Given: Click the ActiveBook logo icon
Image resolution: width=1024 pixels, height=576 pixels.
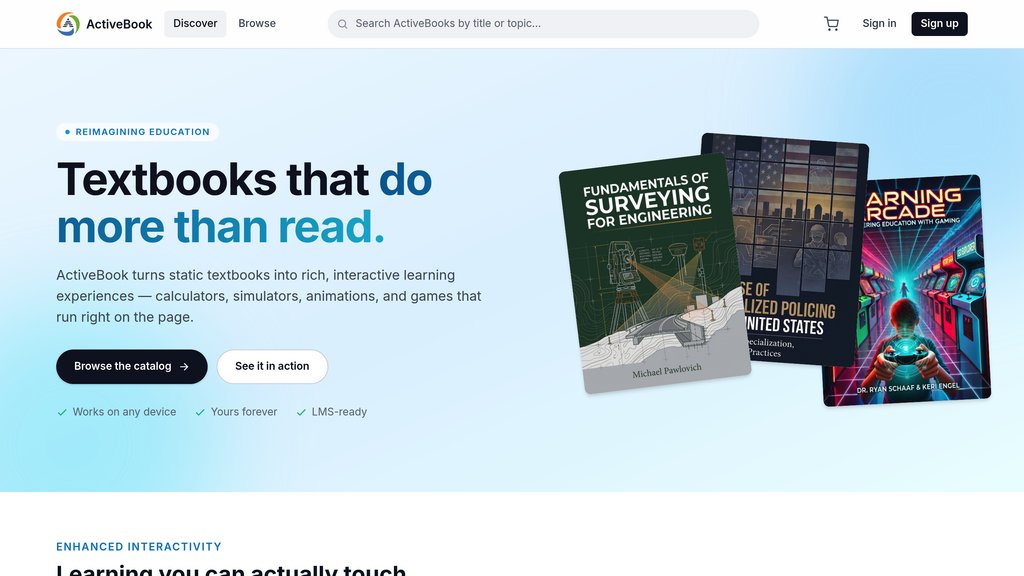Looking at the screenshot, I should coord(68,24).
